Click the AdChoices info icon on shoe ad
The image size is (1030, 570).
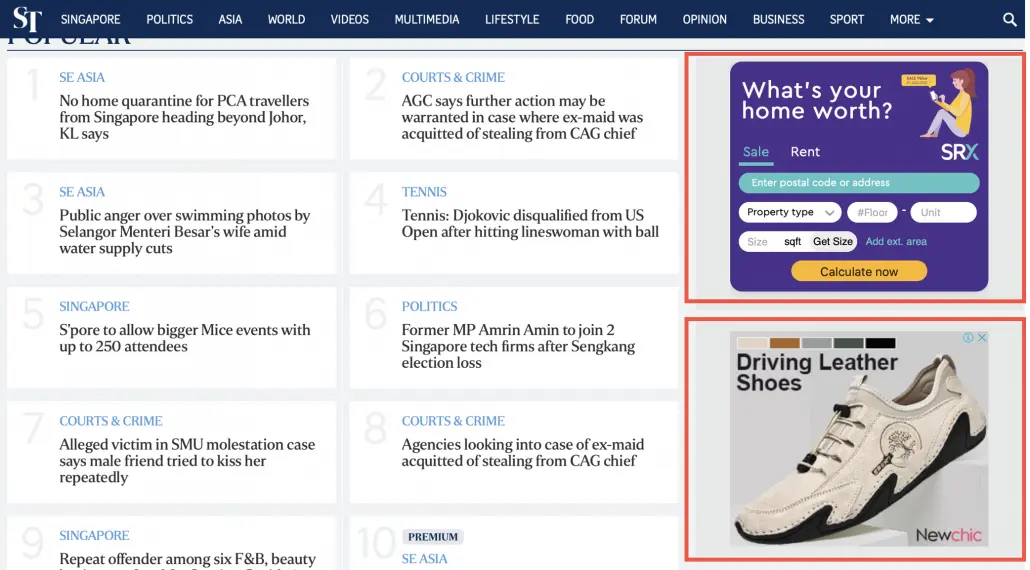968,338
